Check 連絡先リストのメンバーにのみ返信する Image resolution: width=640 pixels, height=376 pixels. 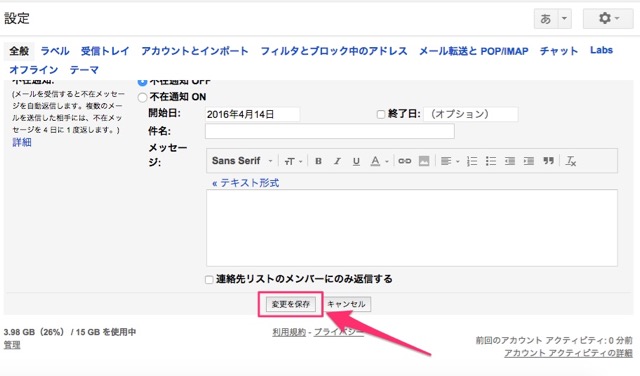point(209,280)
